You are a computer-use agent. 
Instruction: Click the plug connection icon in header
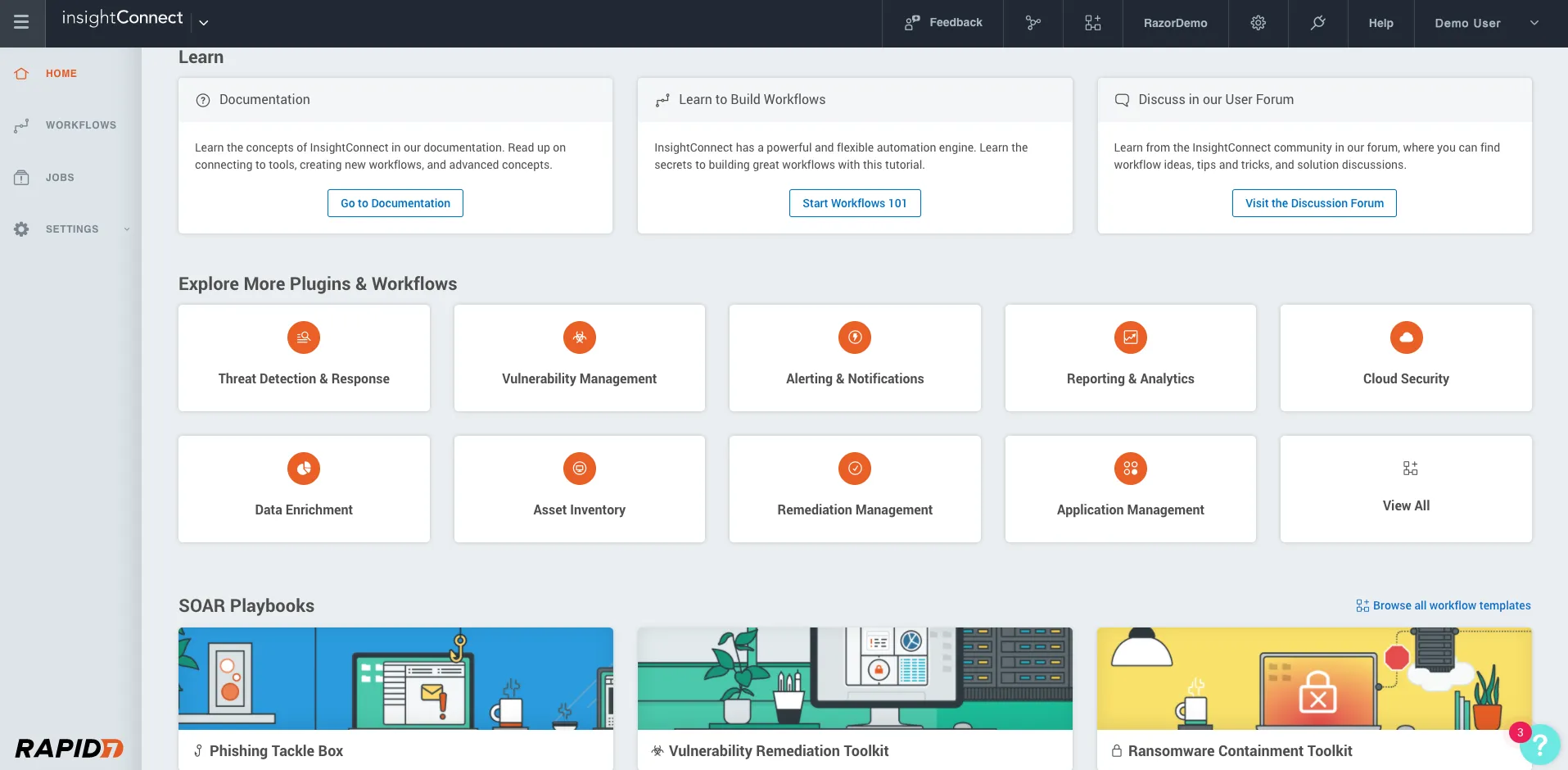(1318, 23)
